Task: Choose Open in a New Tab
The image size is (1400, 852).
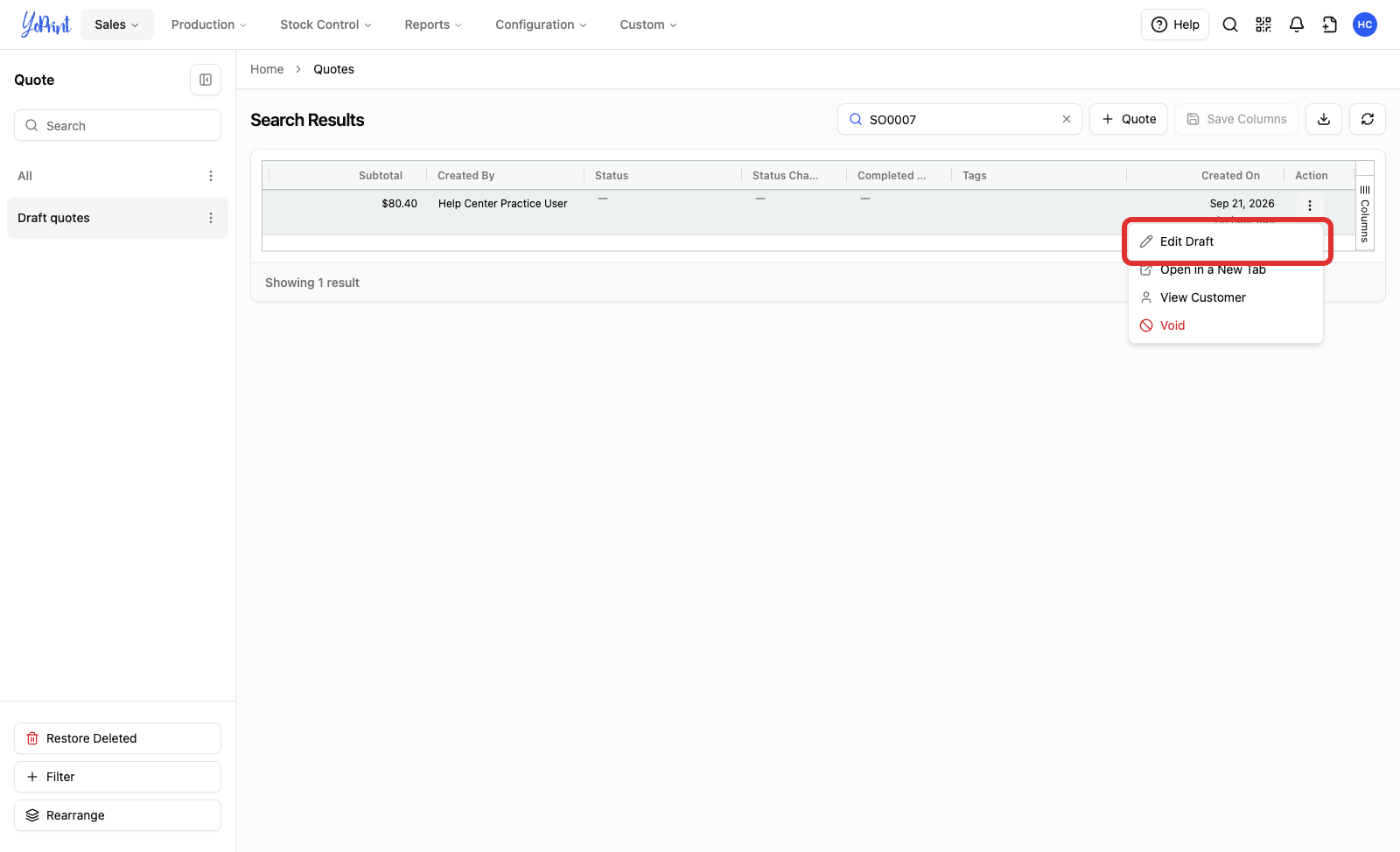Action: point(1226,269)
